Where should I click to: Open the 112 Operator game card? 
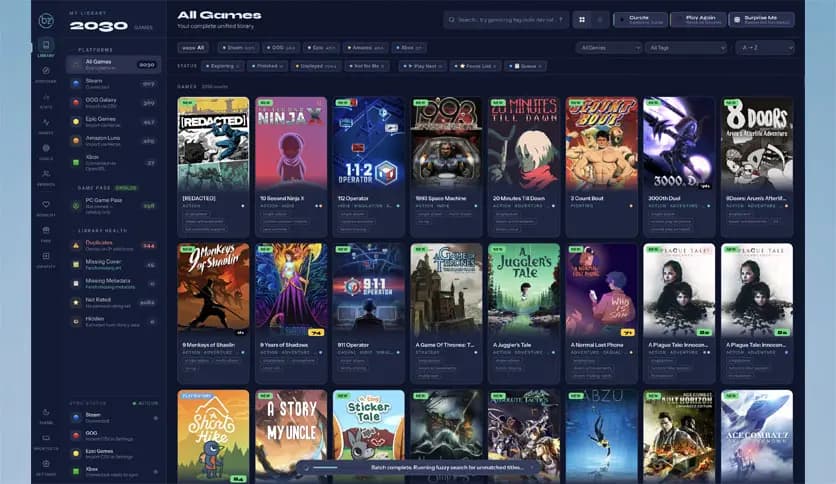368,166
